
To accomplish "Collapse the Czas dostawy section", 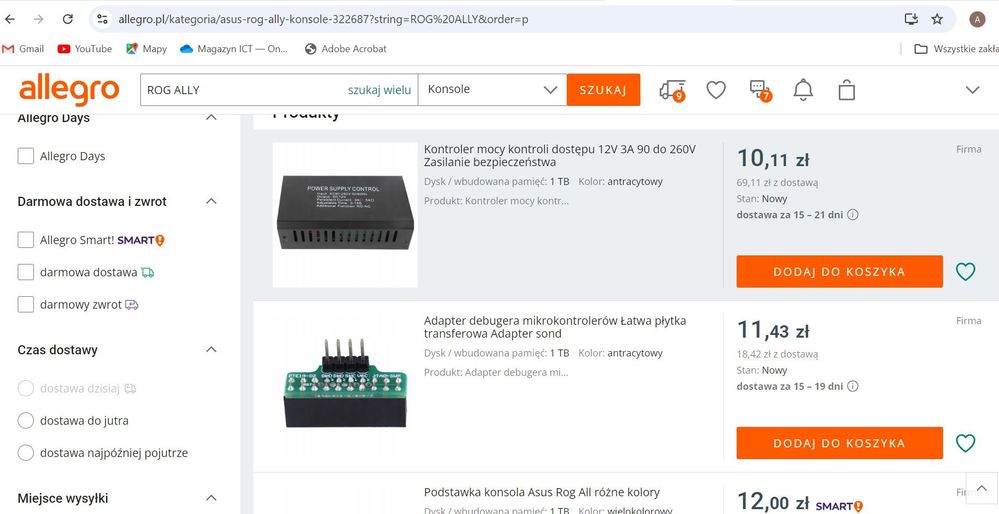I will pyautogui.click(x=212, y=350).
